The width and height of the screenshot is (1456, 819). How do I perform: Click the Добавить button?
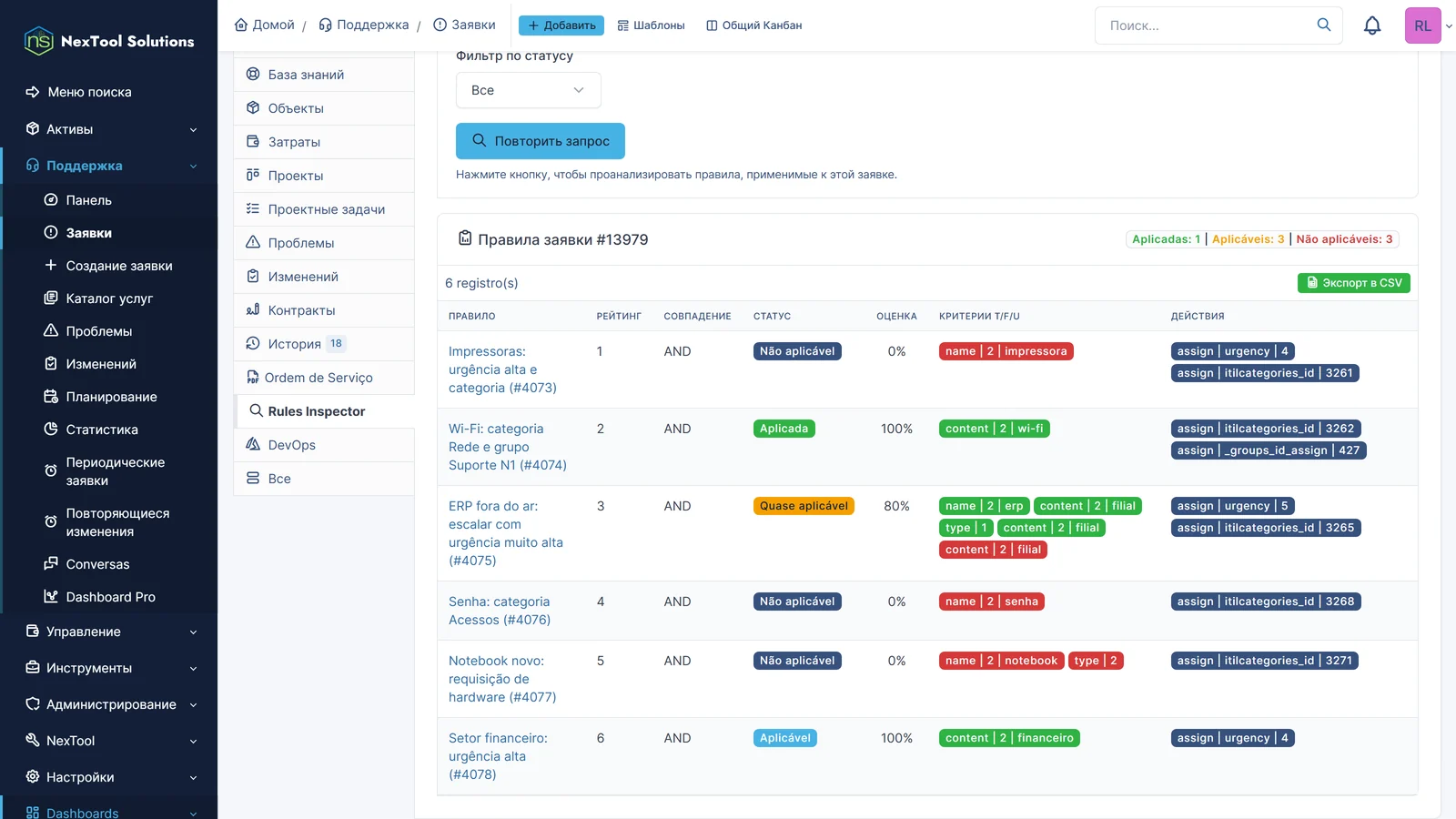tap(561, 25)
